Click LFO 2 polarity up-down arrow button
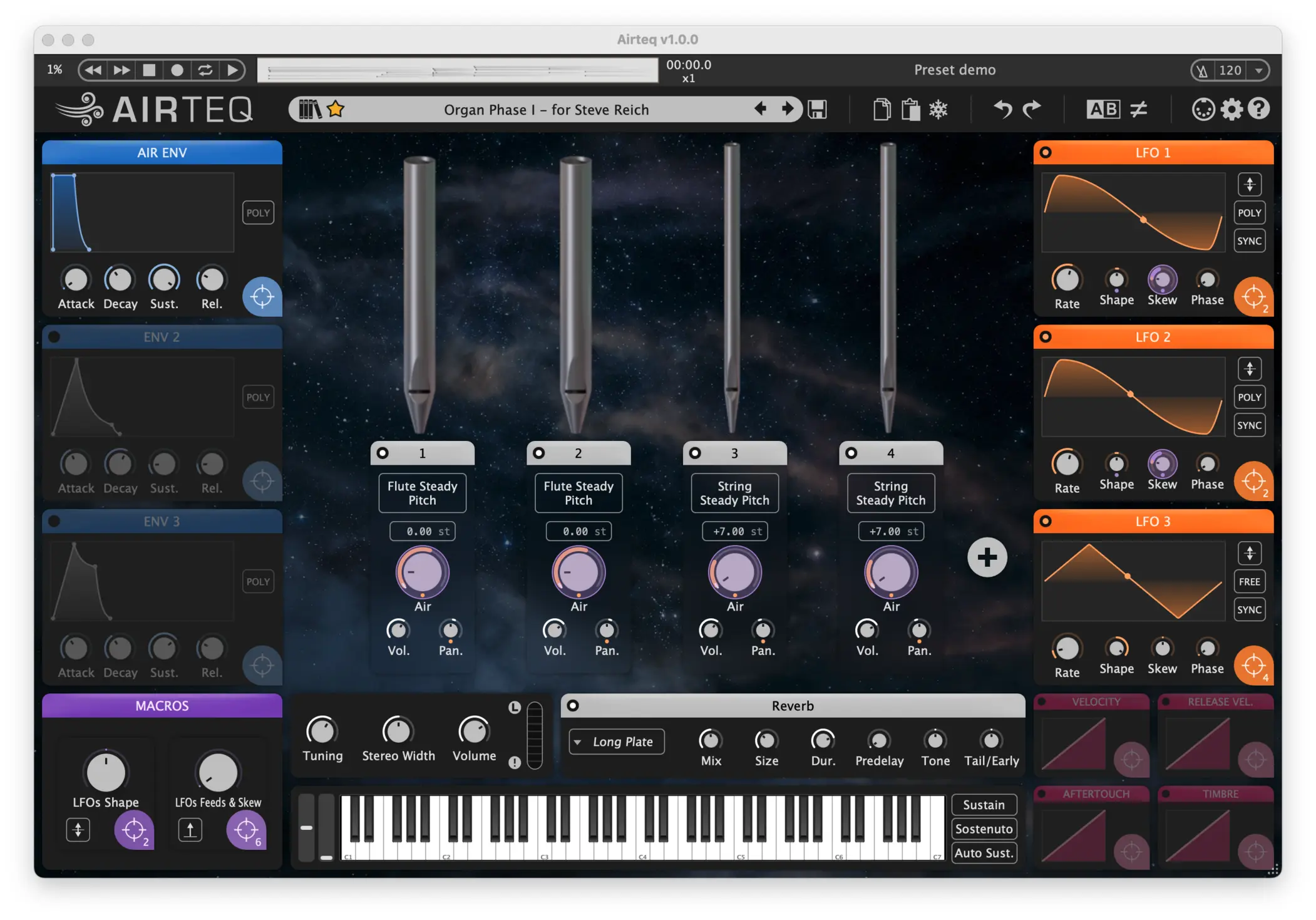The width and height of the screenshot is (1316, 920). (1250, 369)
